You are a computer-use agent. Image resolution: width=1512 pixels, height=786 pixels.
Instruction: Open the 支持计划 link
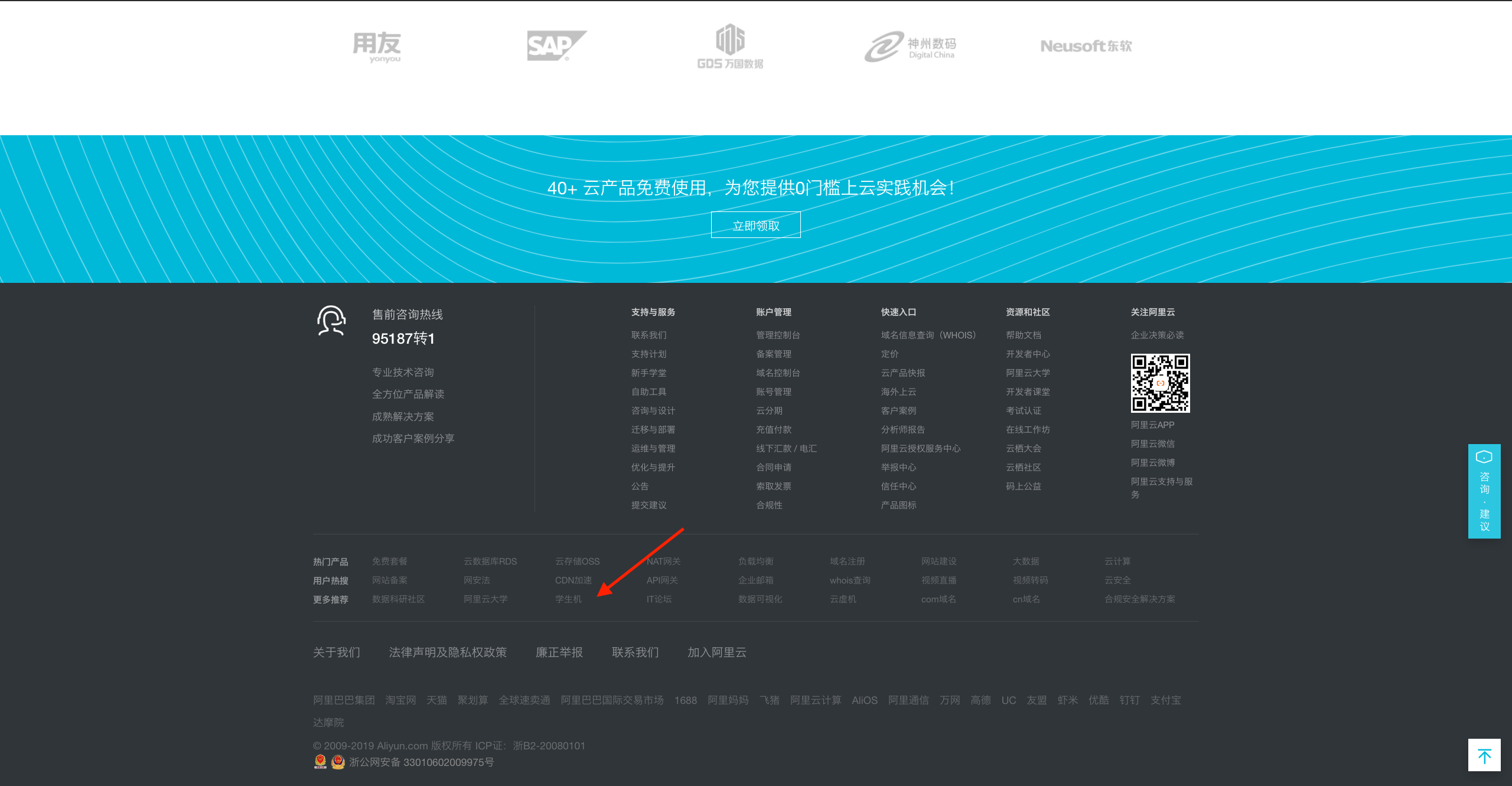pos(649,354)
